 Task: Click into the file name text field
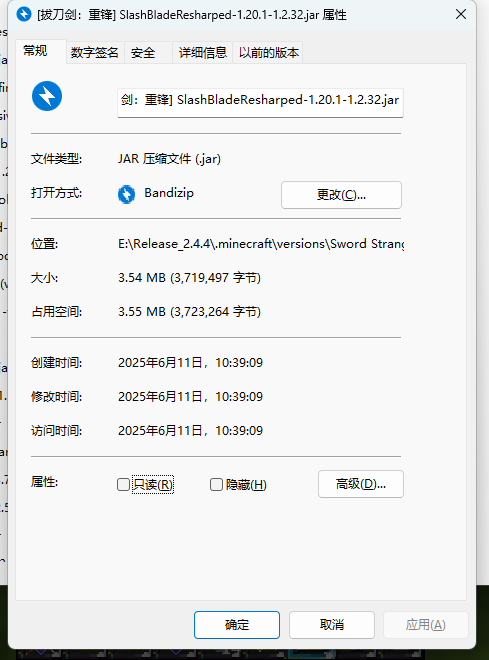(x=260, y=102)
